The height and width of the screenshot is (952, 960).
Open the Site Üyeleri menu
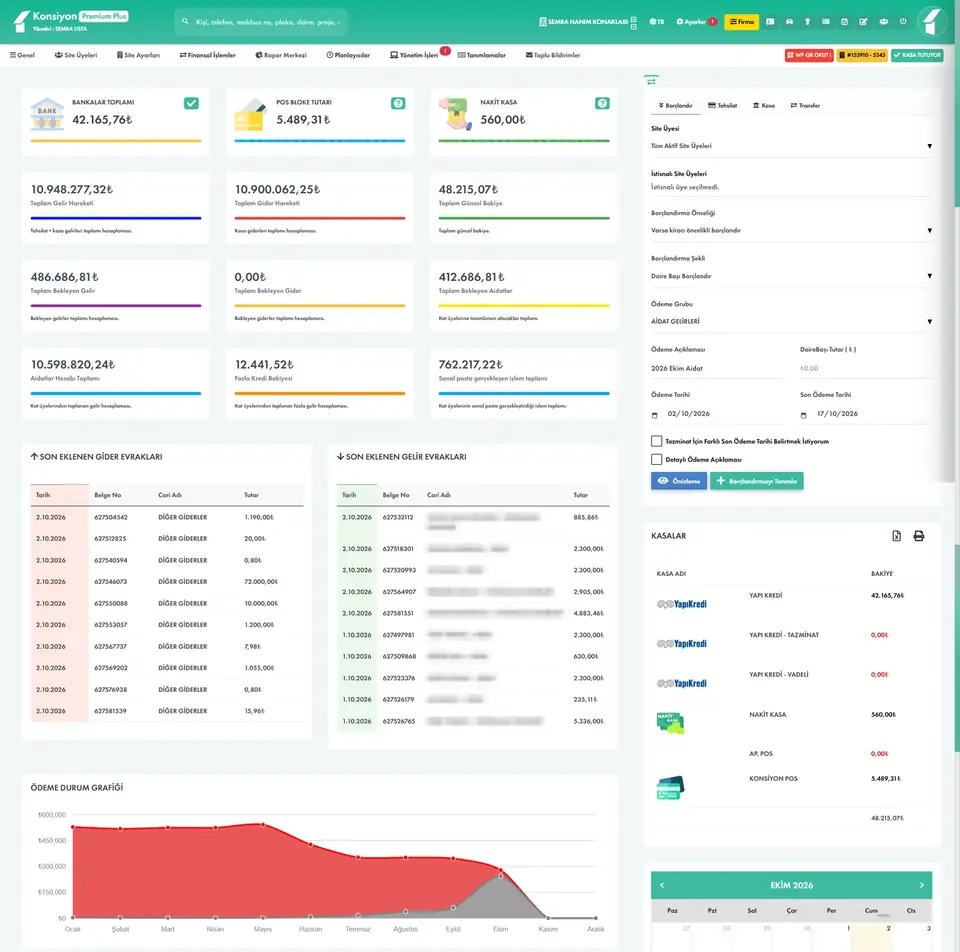point(76,55)
